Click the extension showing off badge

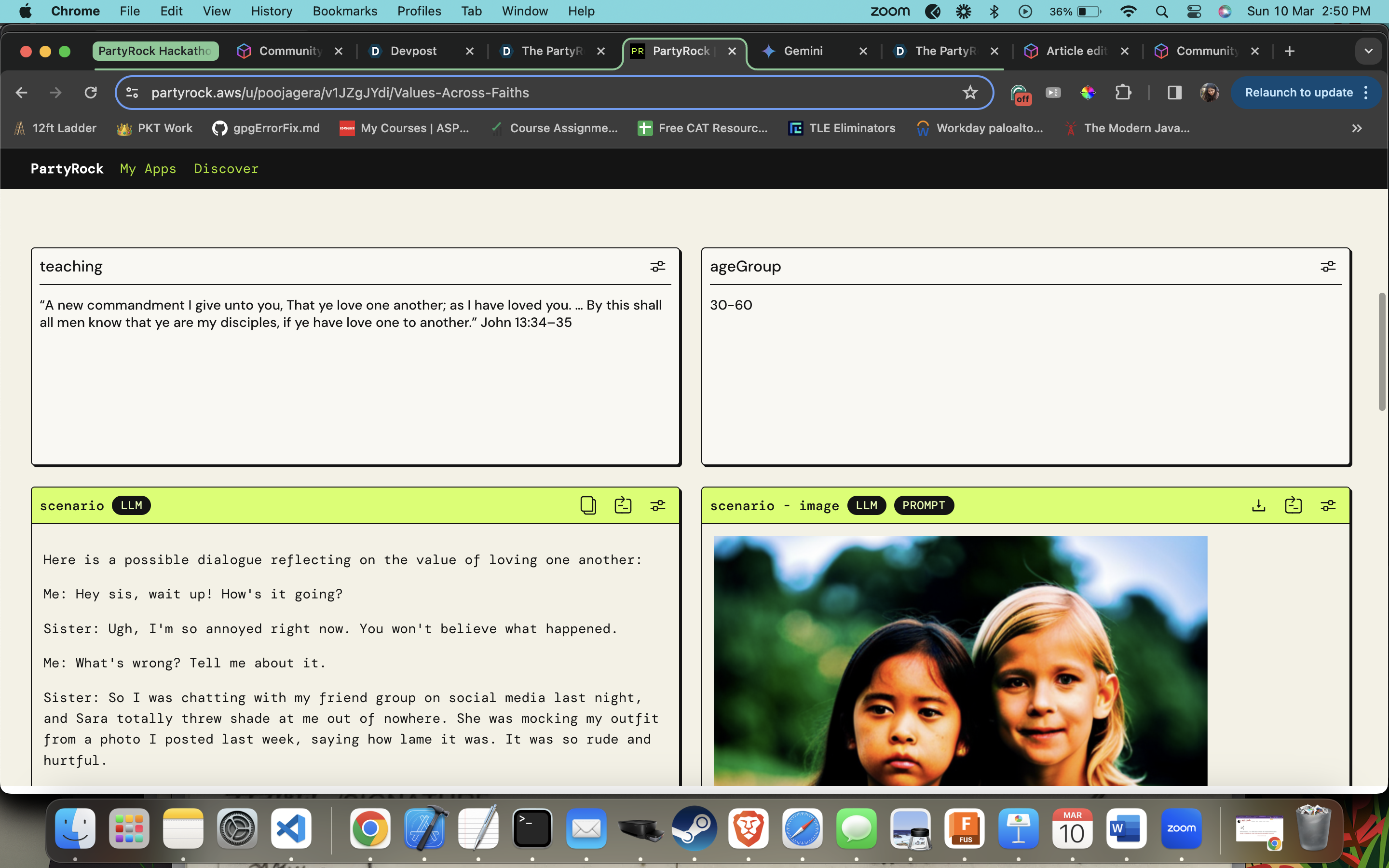(x=1020, y=94)
